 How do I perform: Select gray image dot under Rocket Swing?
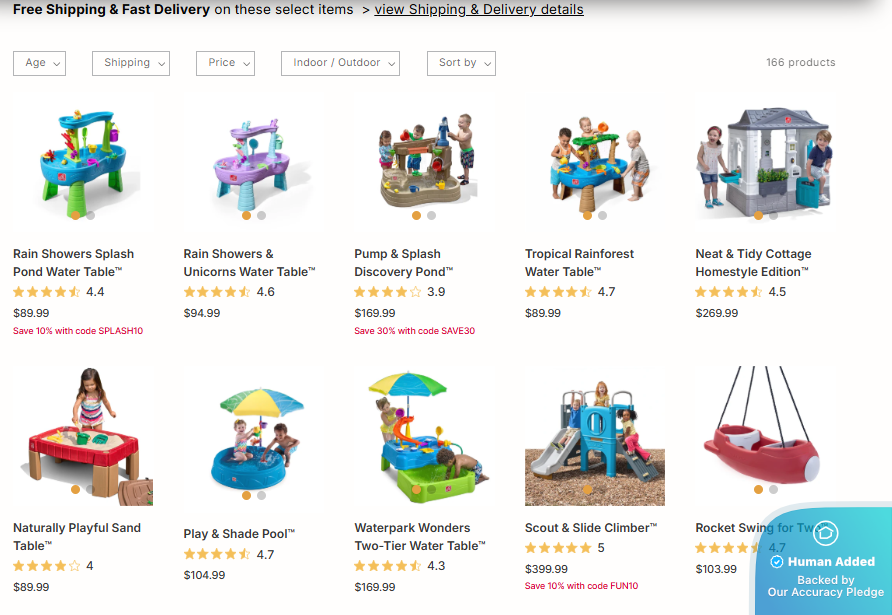[773, 489]
